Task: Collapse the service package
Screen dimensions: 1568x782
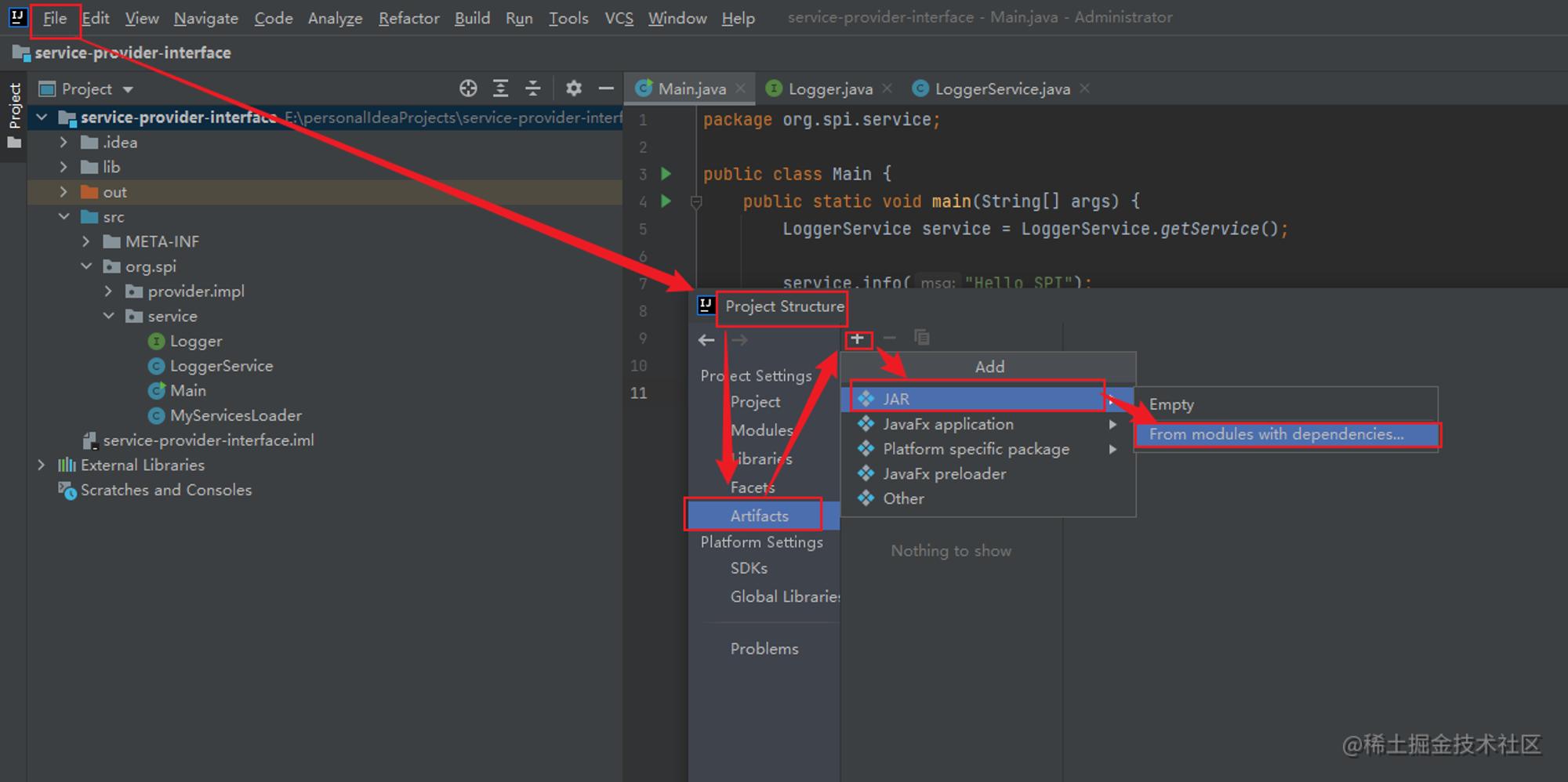Action: pos(109,317)
